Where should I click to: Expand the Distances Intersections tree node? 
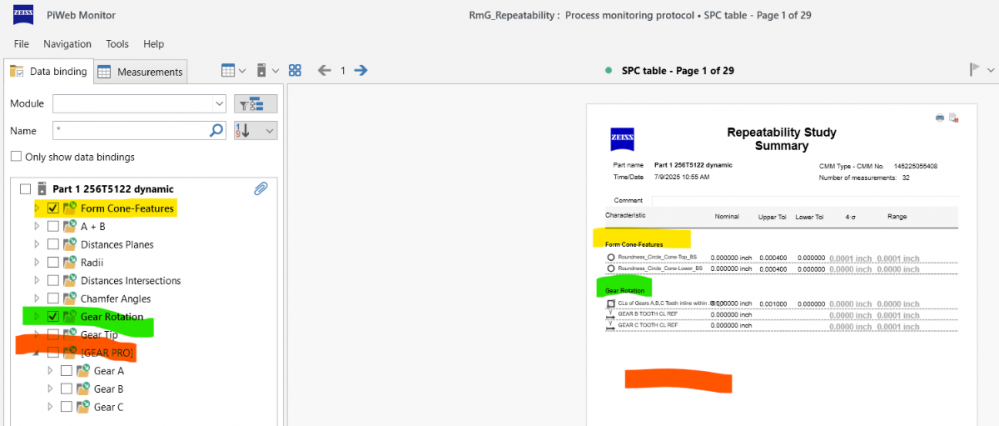[x=37, y=280]
